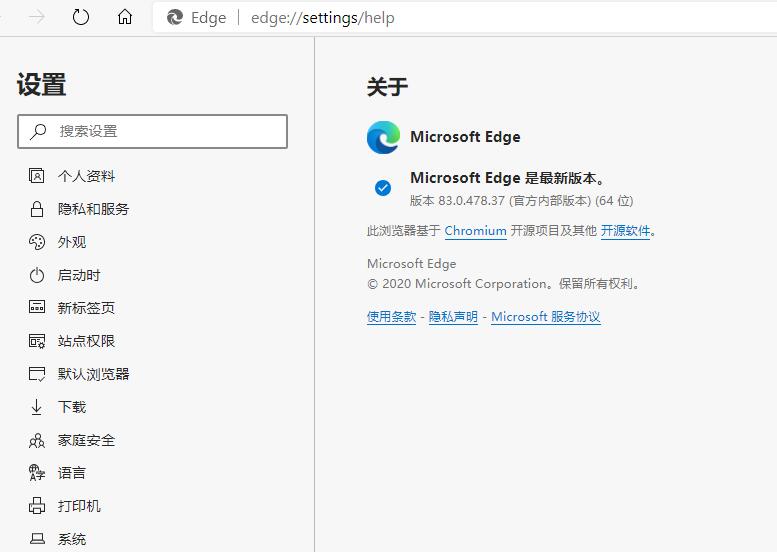Click the forward navigation arrow
The width and height of the screenshot is (777, 552).
coord(37,17)
